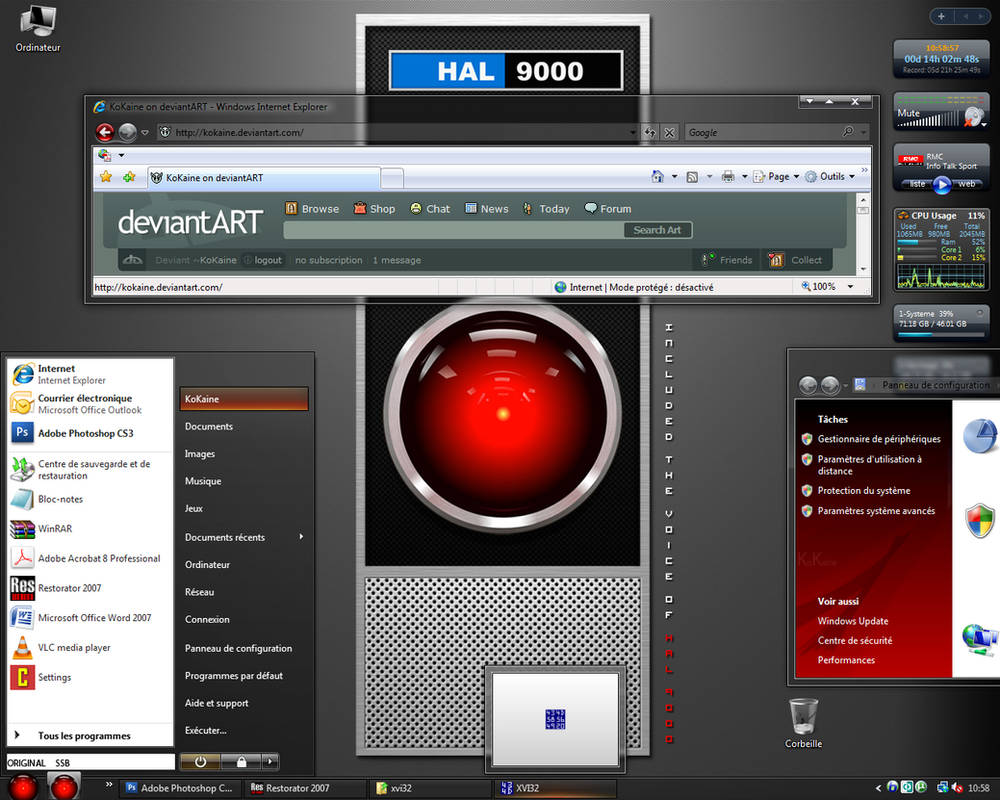Click the Home icon in IE toolbar

click(x=657, y=177)
